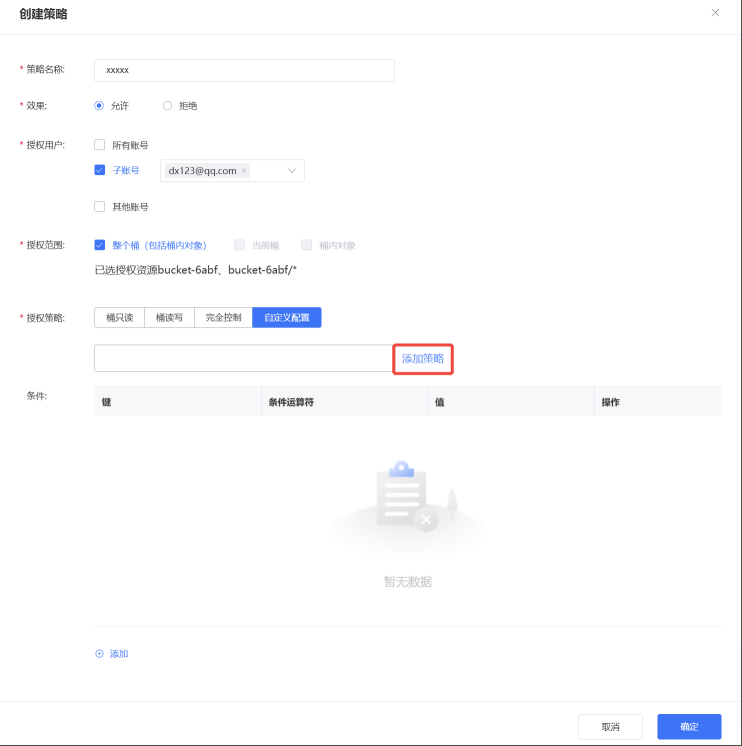Viewport: 742px width, 746px height.
Task: Select the 自定义配置 policy tab
Action: 287,317
